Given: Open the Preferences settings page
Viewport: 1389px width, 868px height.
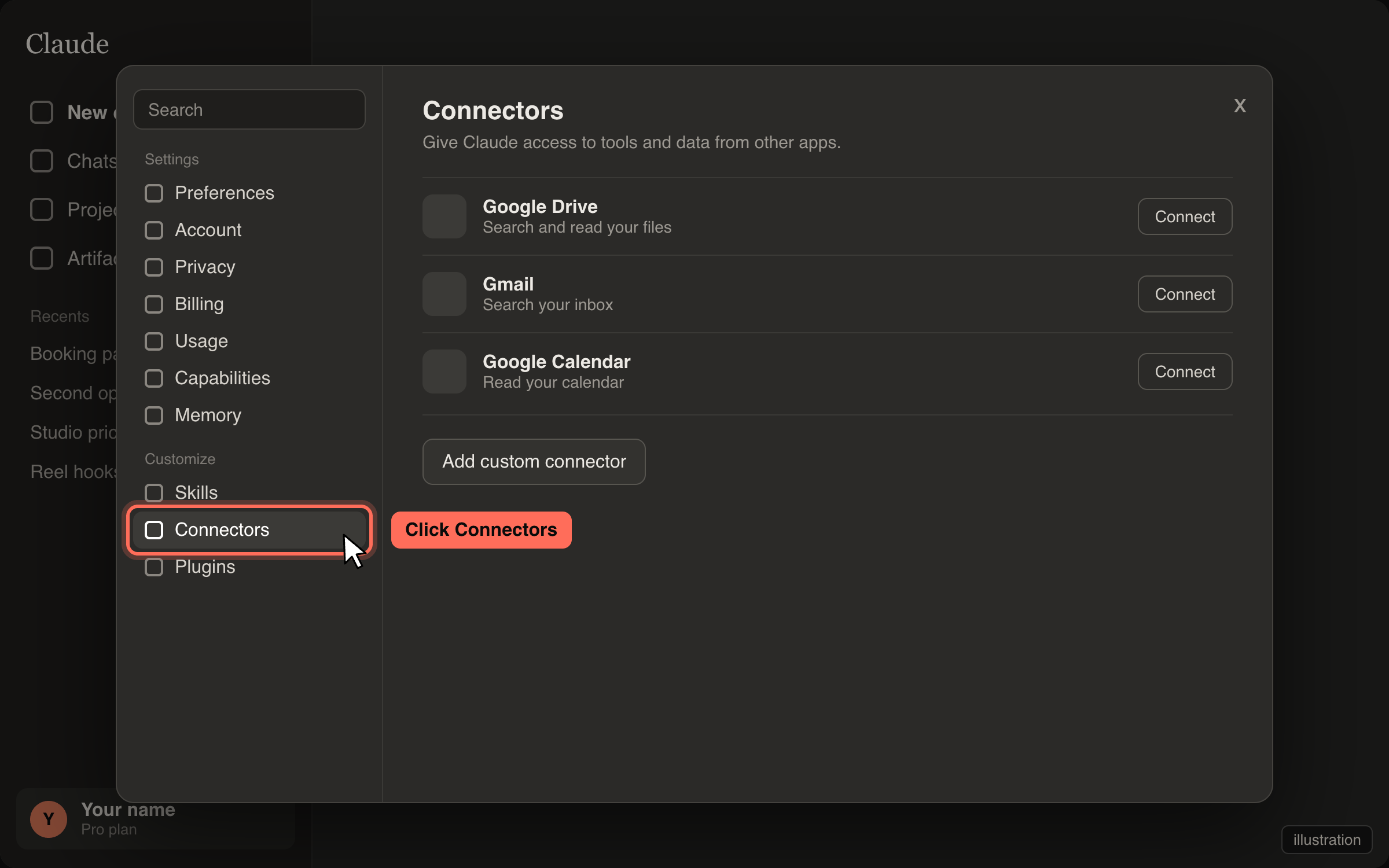Looking at the screenshot, I should pos(249,193).
